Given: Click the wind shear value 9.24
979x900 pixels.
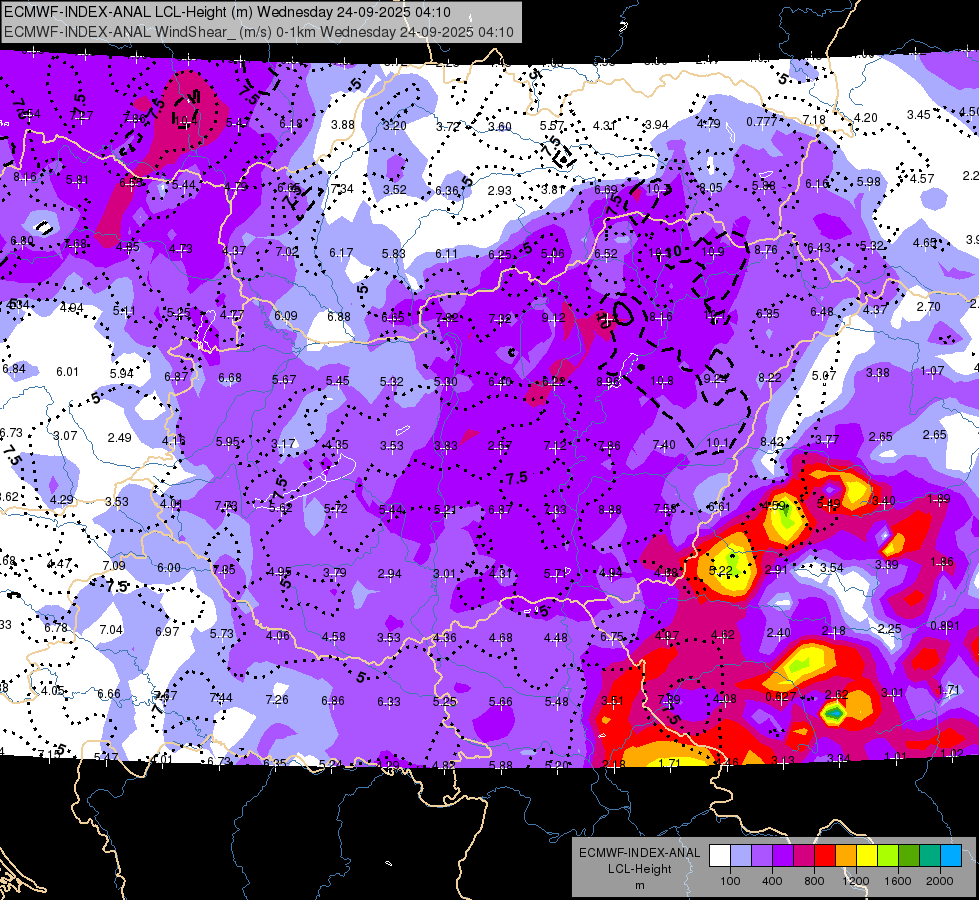Looking at the screenshot, I should coord(716,378).
